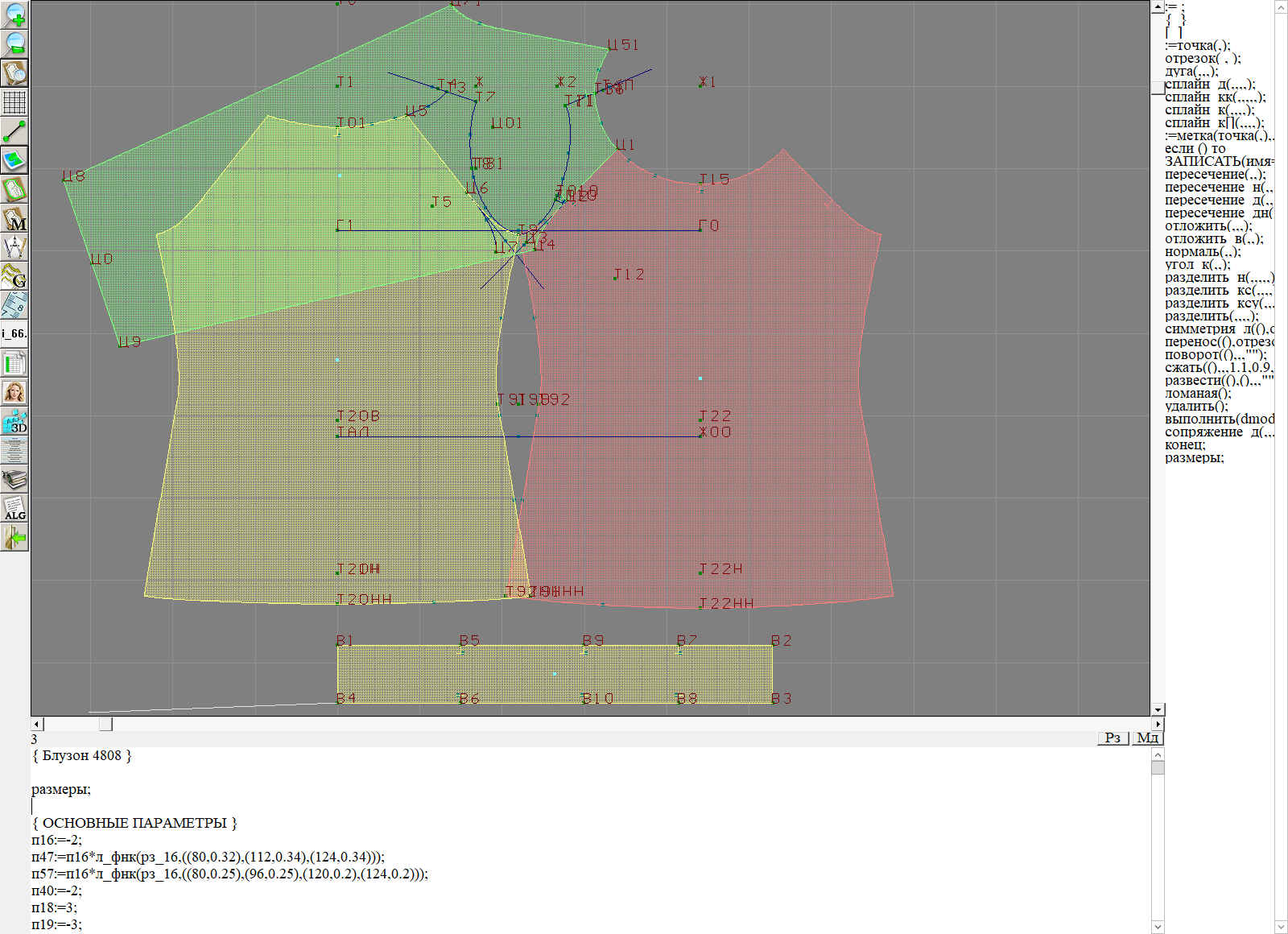Click the exit door arrow icon

click(x=14, y=537)
